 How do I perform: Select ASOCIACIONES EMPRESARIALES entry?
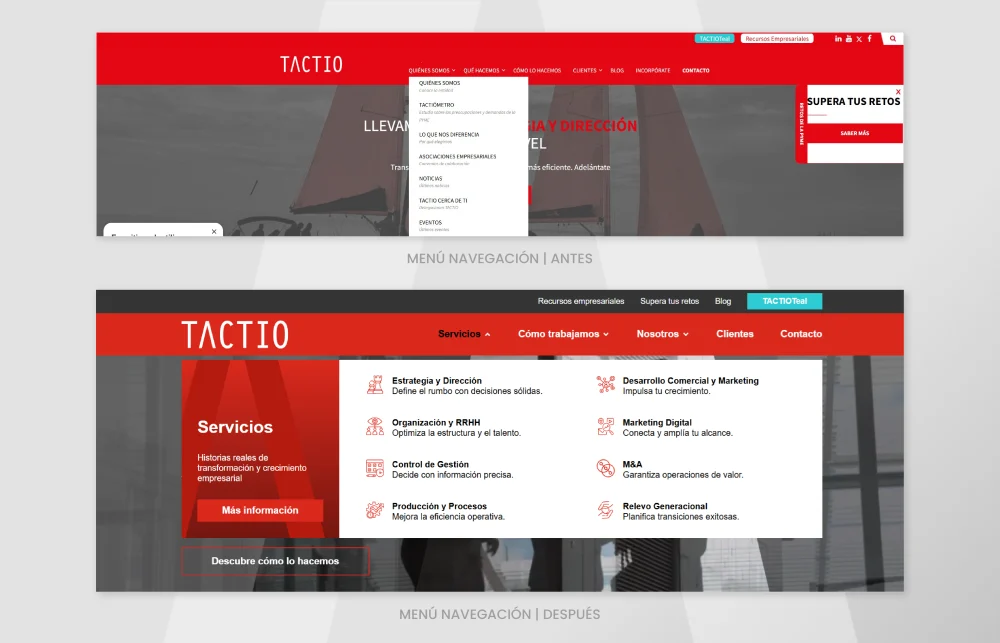[457, 156]
